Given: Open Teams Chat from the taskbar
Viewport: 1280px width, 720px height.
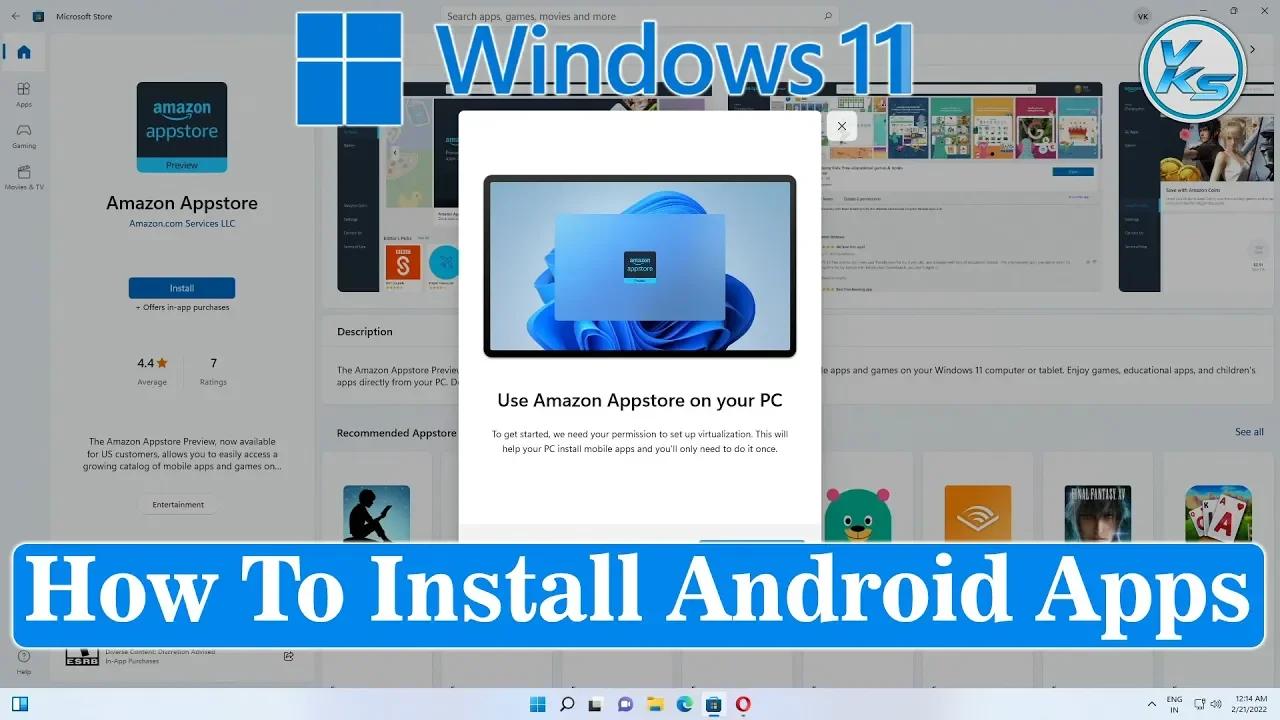Looking at the screenshot, I should [x=625, y=705].
